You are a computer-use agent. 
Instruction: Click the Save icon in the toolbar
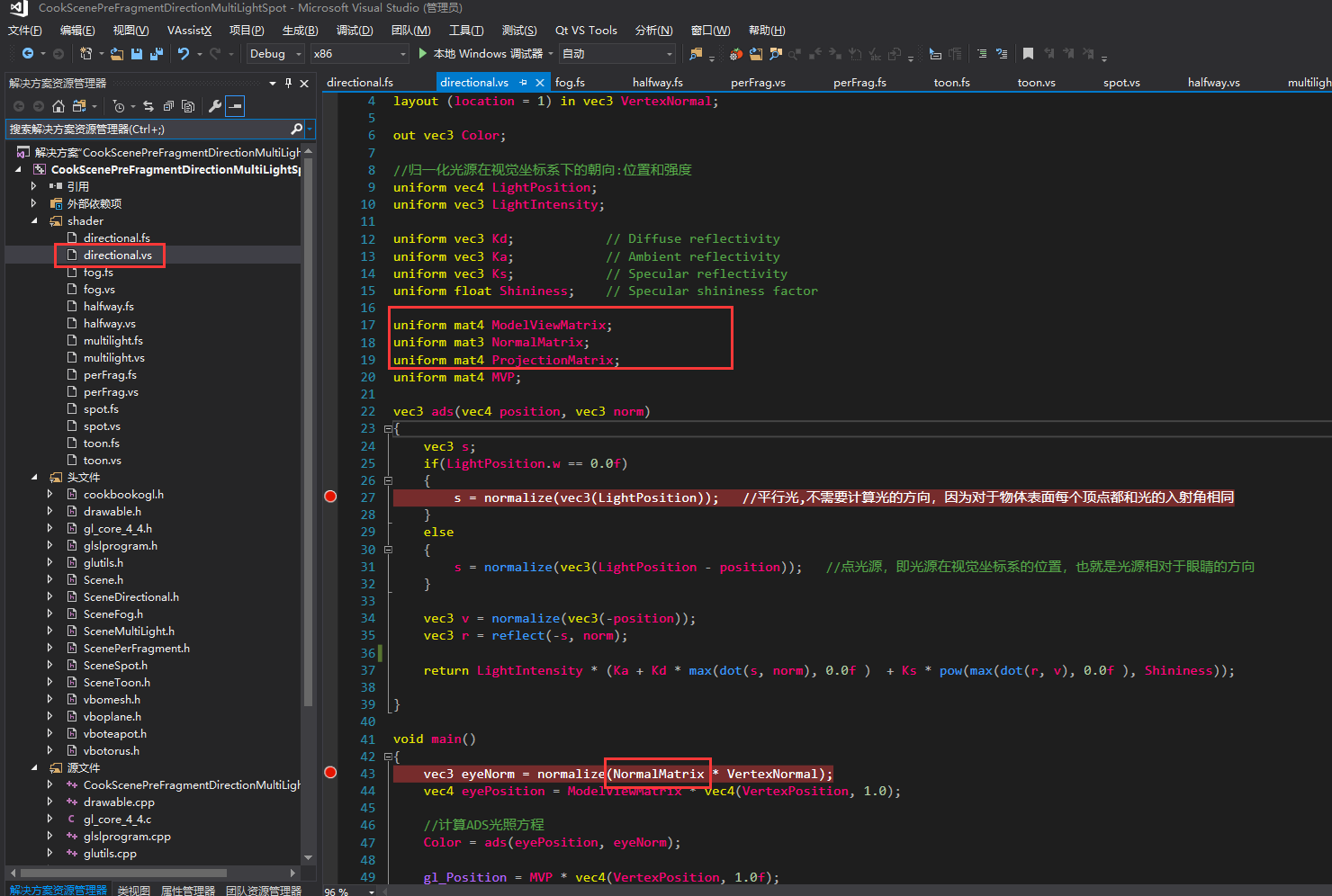137,54
